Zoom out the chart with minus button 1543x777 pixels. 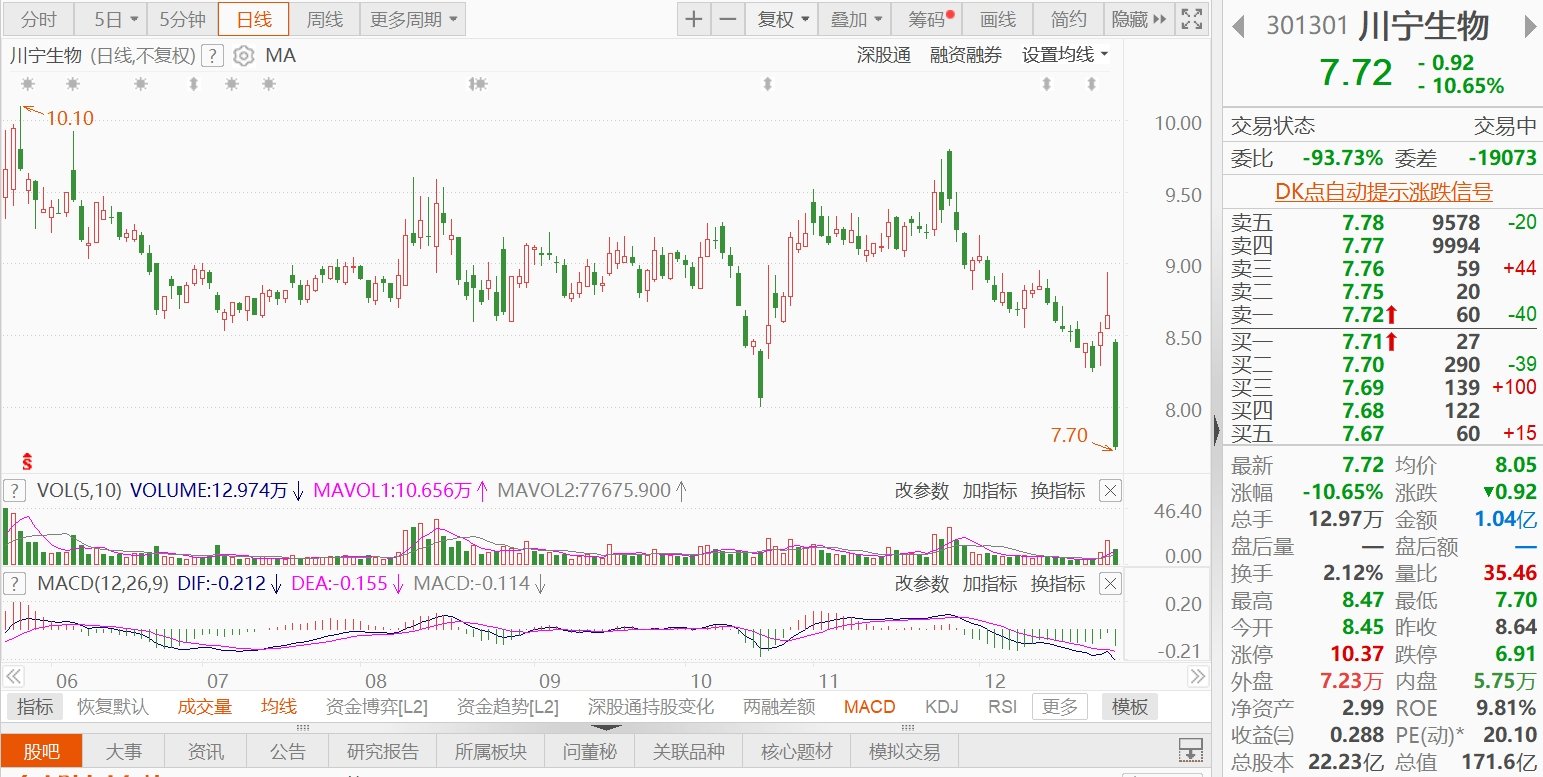pos(728,19)
